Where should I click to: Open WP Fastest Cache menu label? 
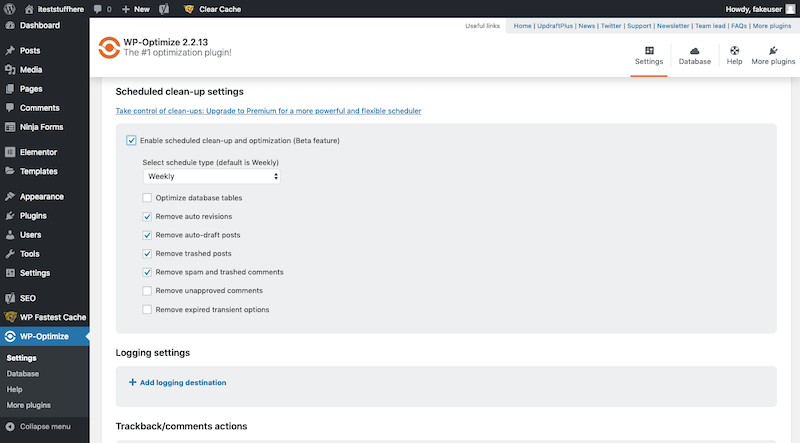pyautogui.click(x=53, y=317)
